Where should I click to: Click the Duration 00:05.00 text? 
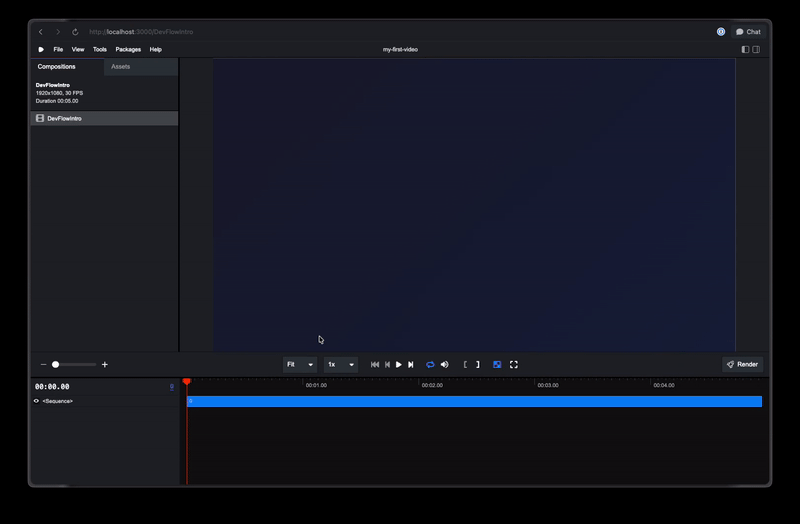[57, 101]
